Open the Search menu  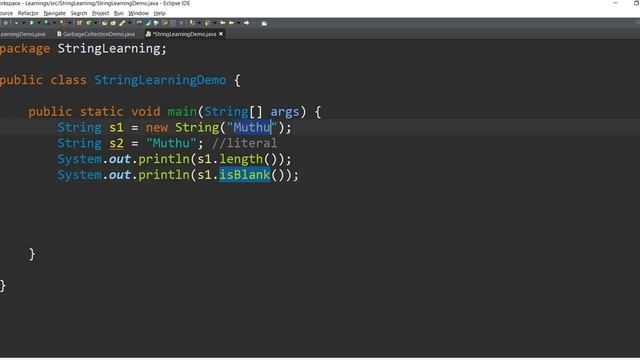(x=78, y=13)
